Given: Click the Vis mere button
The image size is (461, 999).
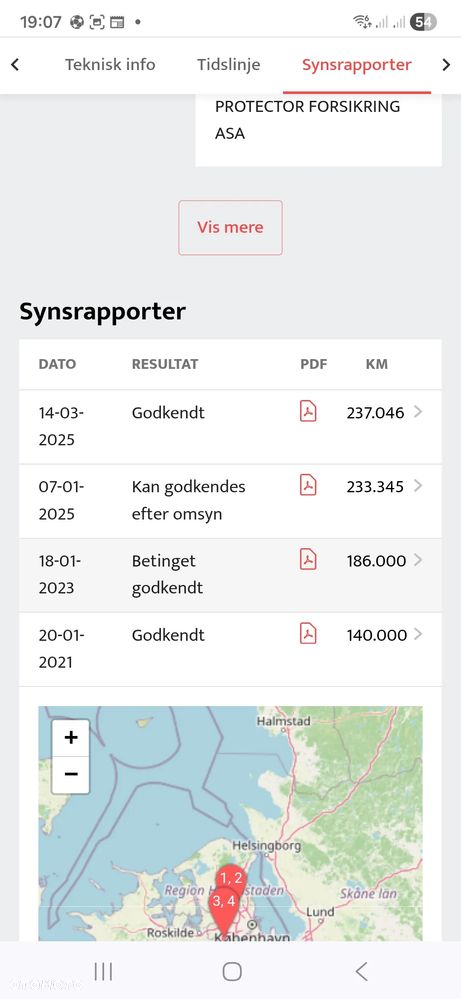Looking at the screenshot, I should (x=230, y=227).
